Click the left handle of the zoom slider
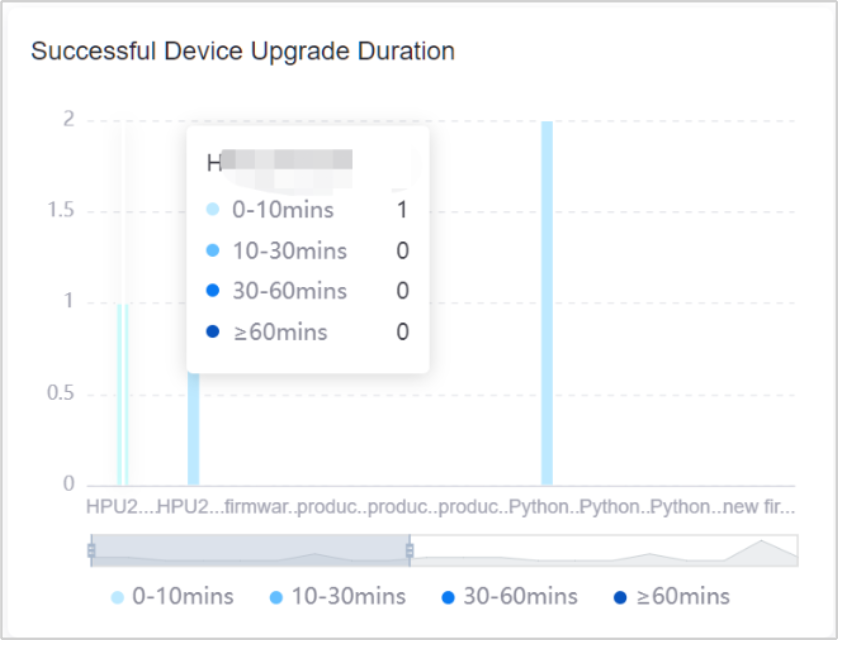Image resolution: width=842 pixels, height=645 pixels. 91,550
